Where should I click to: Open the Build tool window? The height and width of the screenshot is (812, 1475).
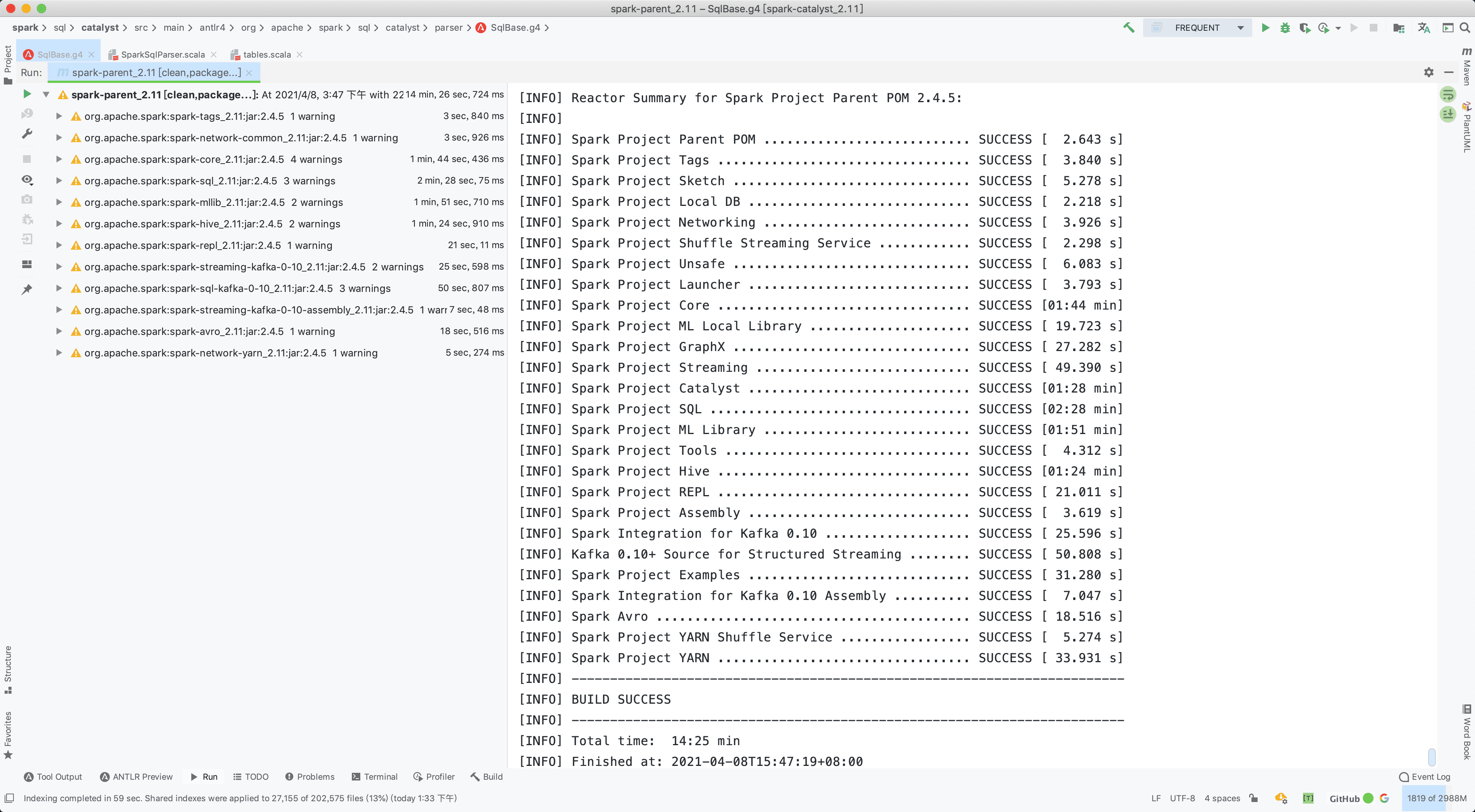[x=487, y=777]
